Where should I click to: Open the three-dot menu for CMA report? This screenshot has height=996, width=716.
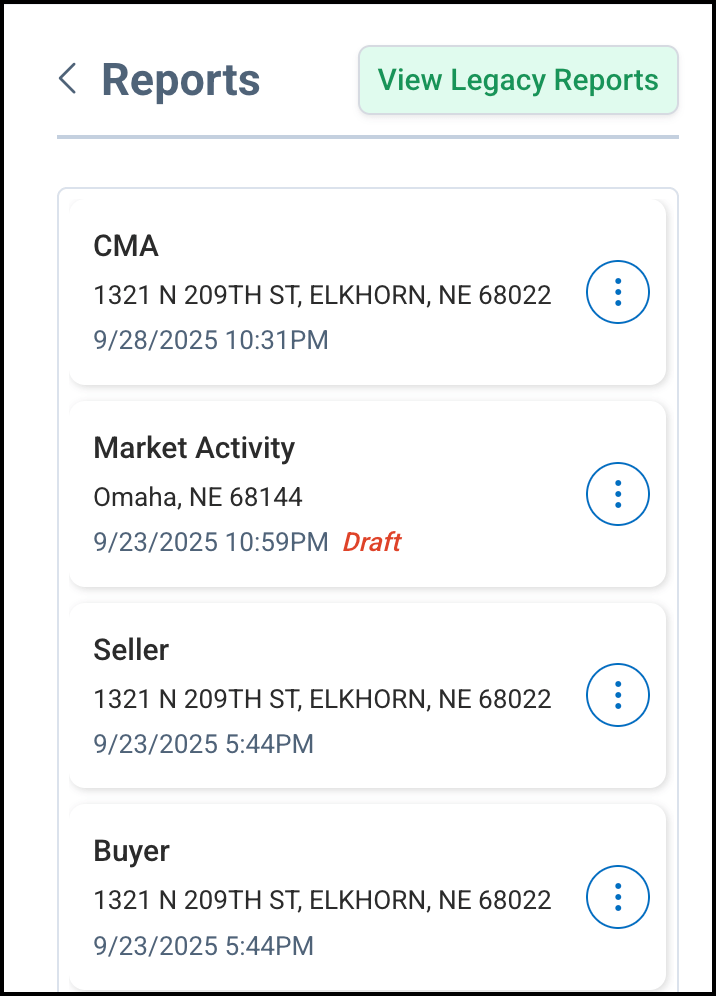click(x=617, y=292)
